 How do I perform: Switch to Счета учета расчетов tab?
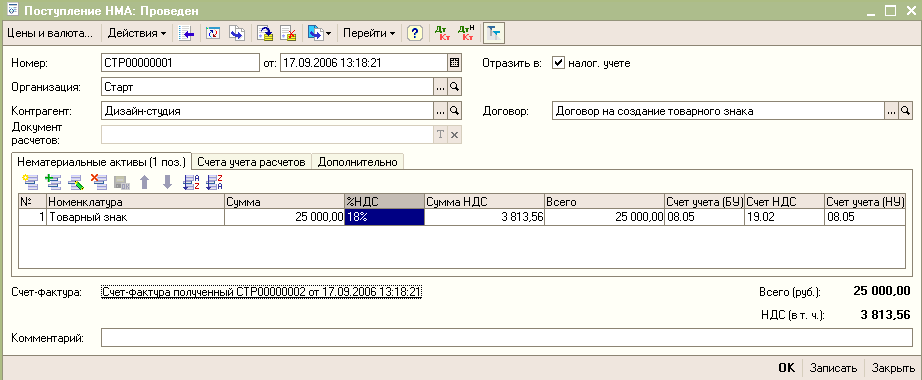click(251, 162)
